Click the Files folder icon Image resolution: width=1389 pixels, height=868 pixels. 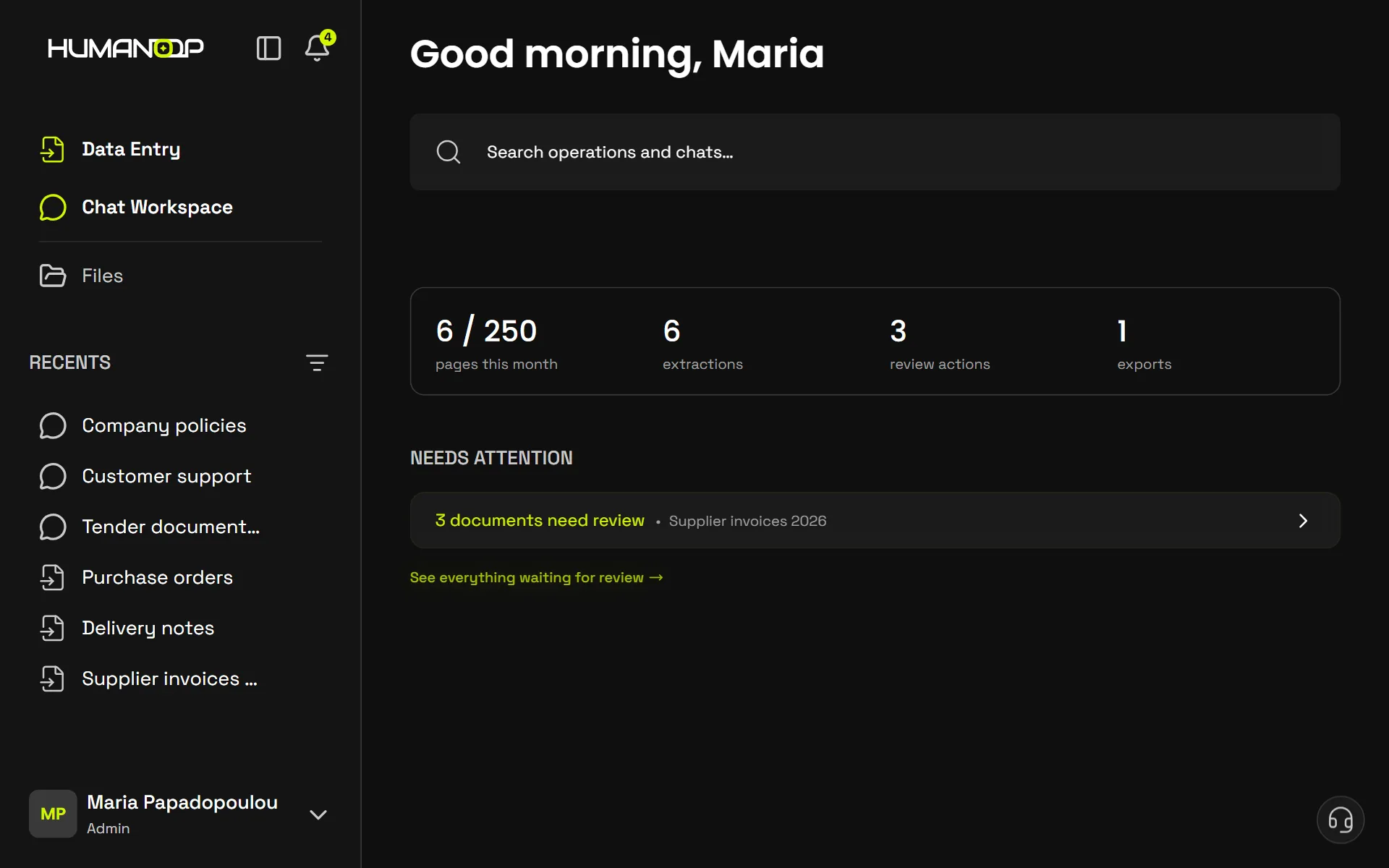pyautogui.click(x=52, y=276)
